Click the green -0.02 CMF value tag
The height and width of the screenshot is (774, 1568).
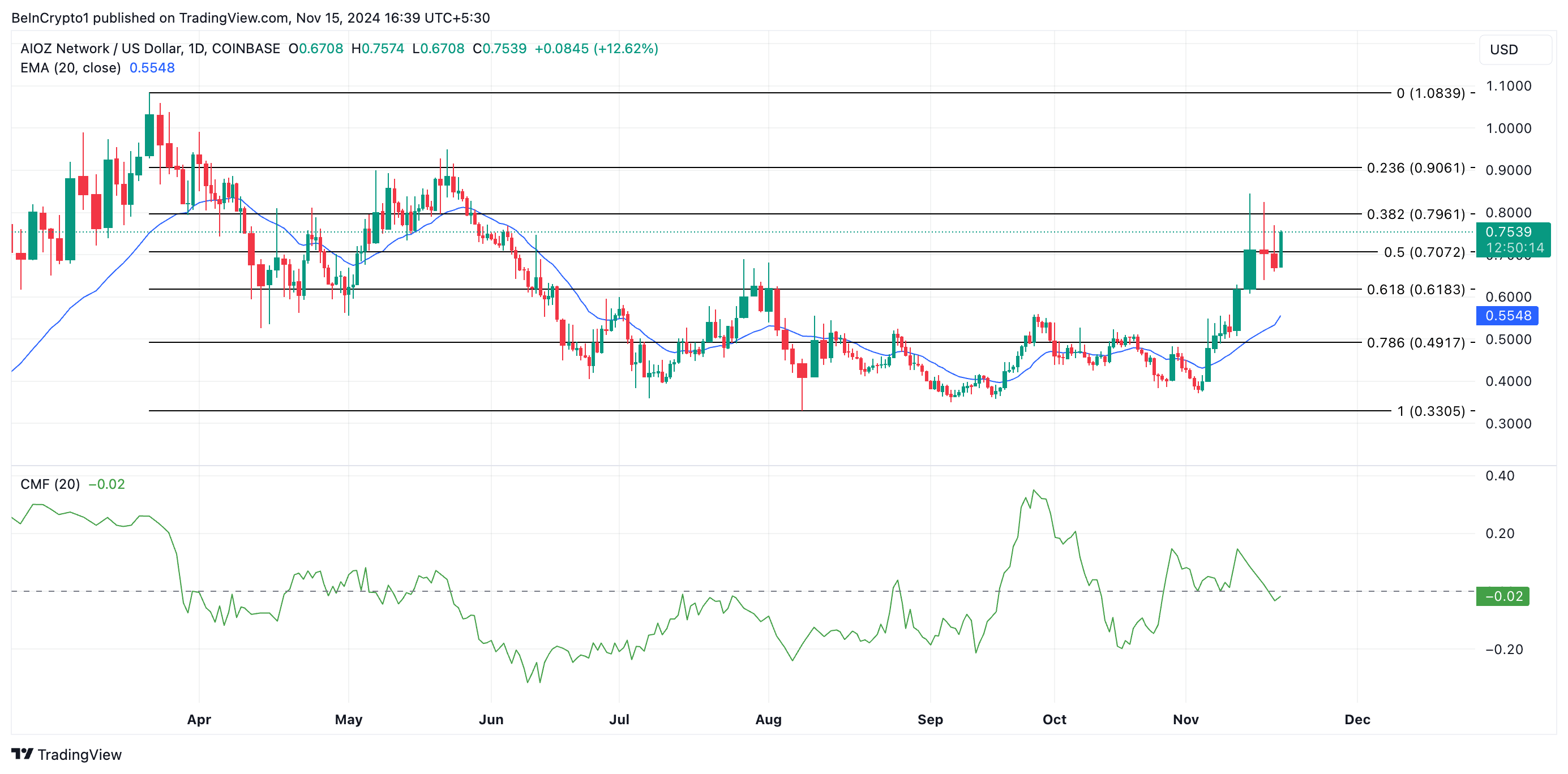coord(1503,596)
